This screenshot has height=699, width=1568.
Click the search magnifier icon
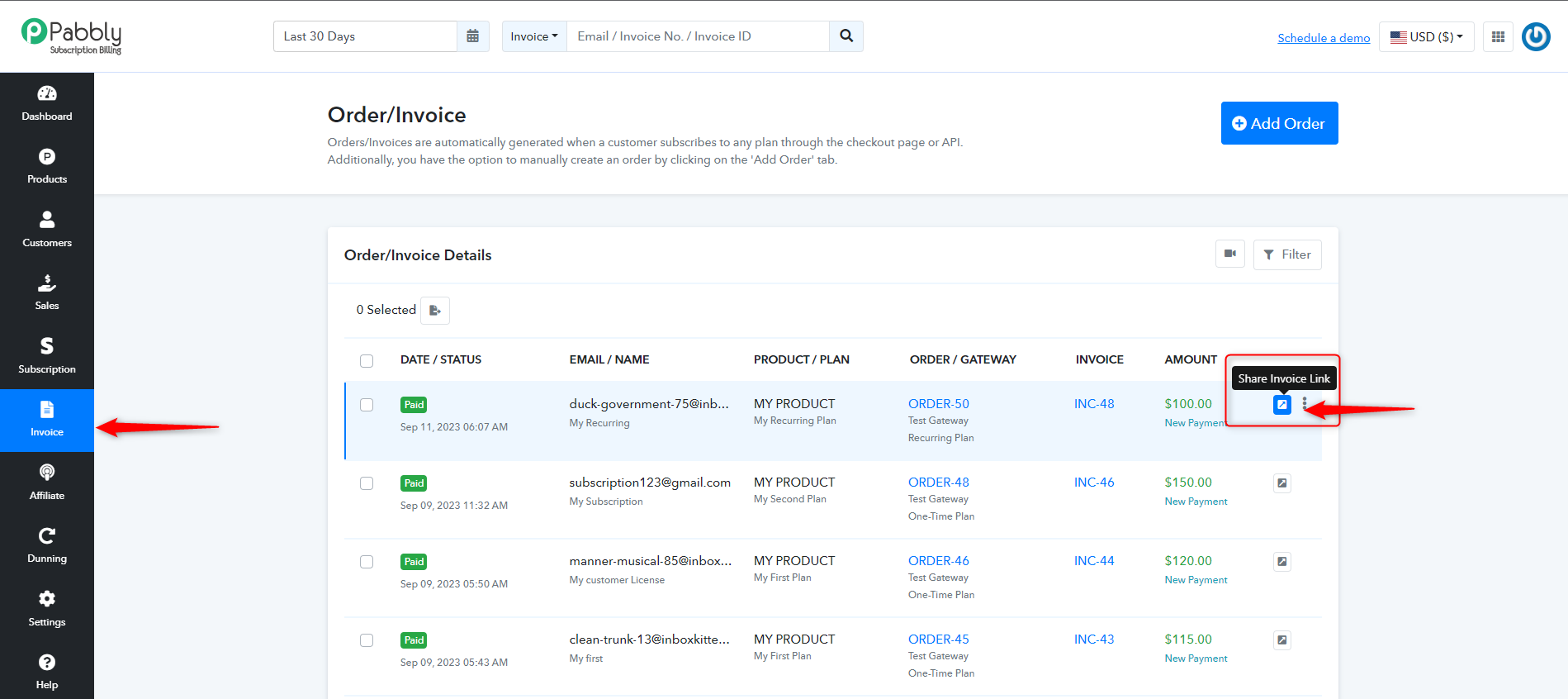846,36
